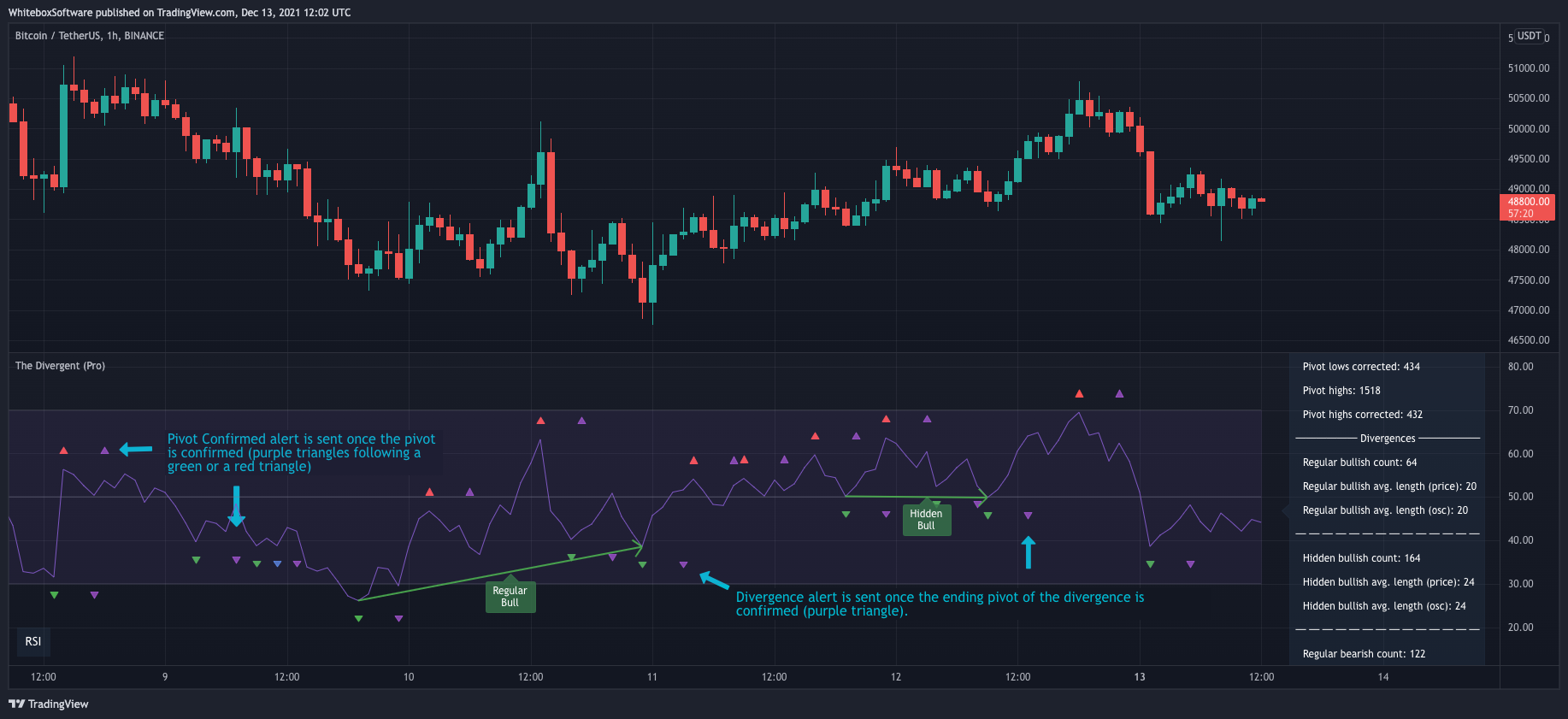Click the 50000.00 price axis label
The image size is (1568, 719).
(1529, 129)
